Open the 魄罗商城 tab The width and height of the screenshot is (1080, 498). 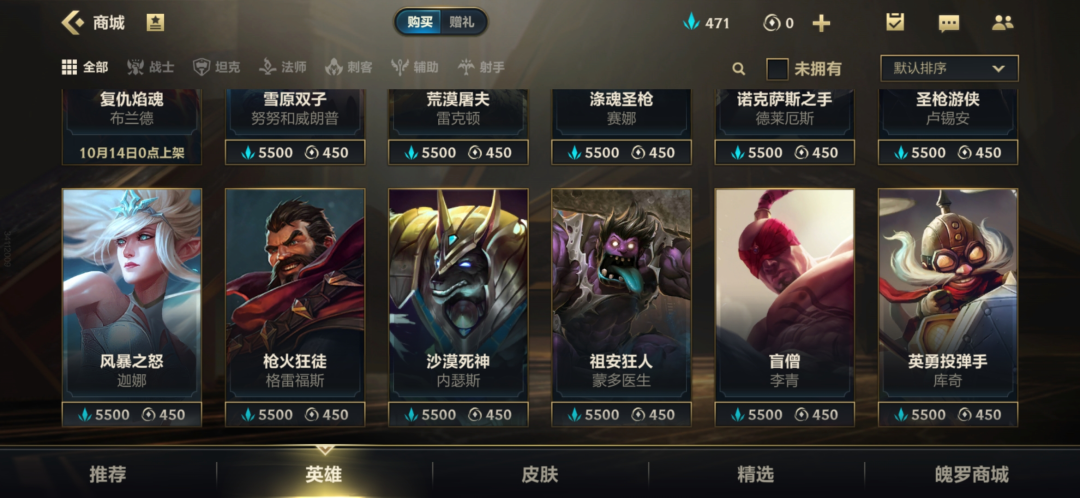tap(971, 474)
